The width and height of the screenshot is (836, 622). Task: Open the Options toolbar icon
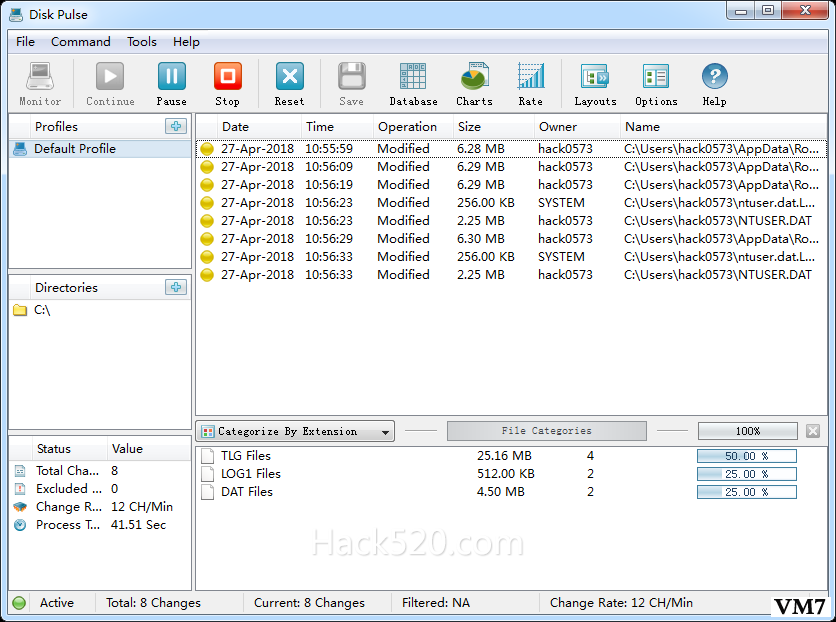(x=656, y=76)
